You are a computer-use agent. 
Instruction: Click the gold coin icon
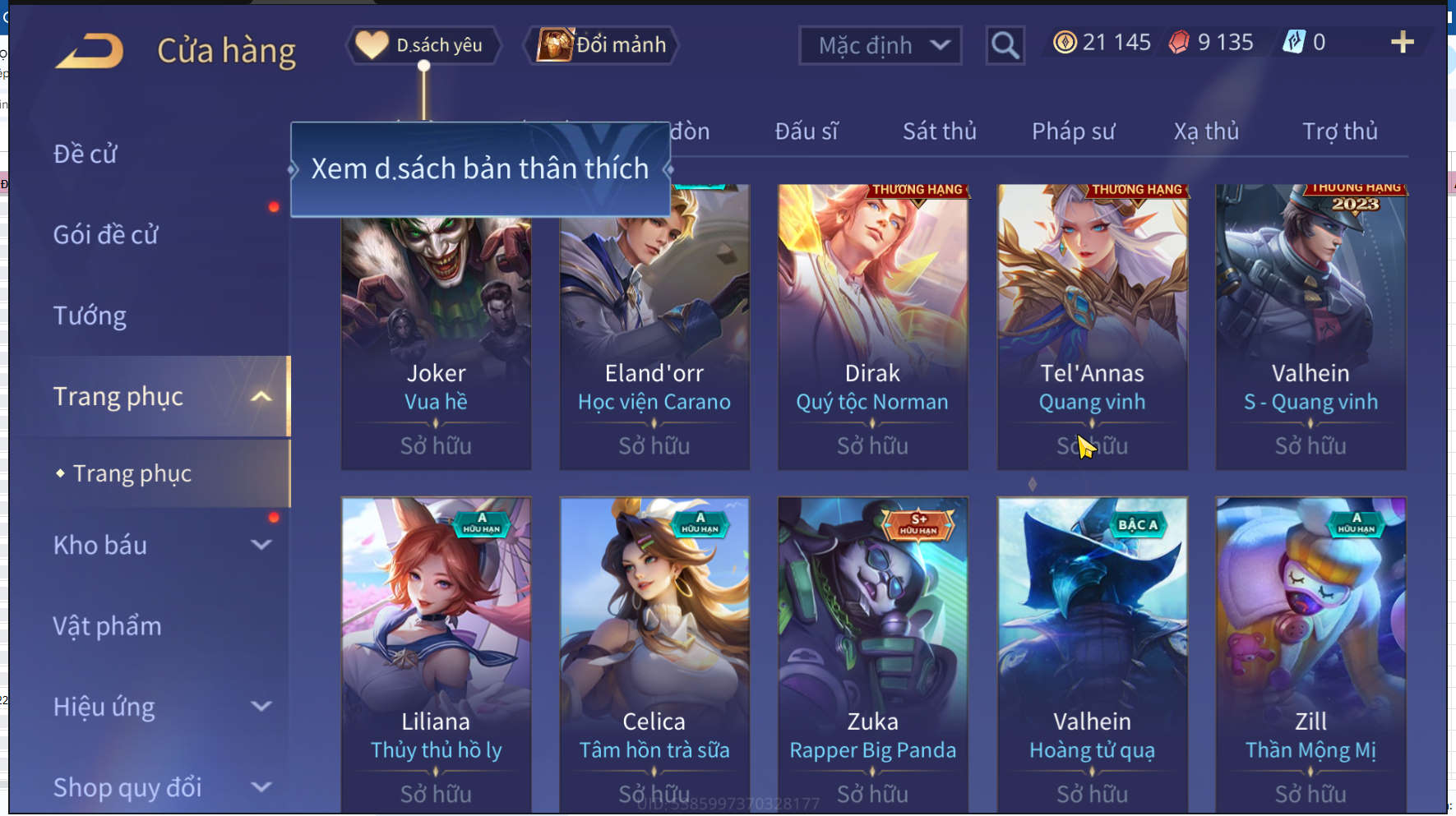[x=1065, y=42]
